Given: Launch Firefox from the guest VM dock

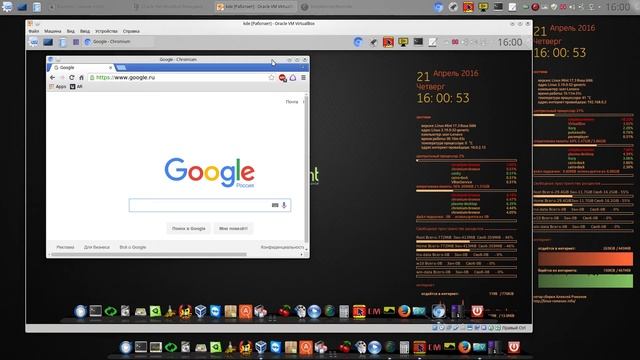Looking at the screenshot, I should pos(404,311).
